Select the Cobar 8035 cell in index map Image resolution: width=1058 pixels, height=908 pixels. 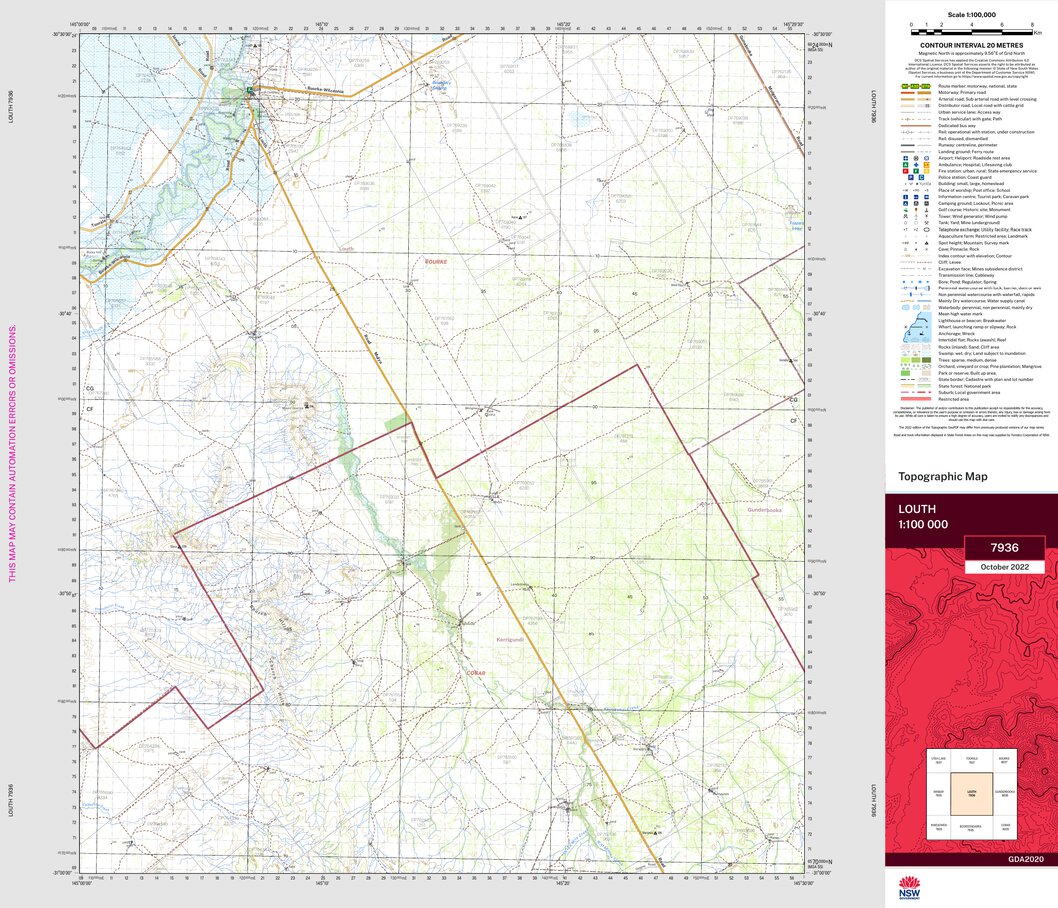[x=1005, y=828]
